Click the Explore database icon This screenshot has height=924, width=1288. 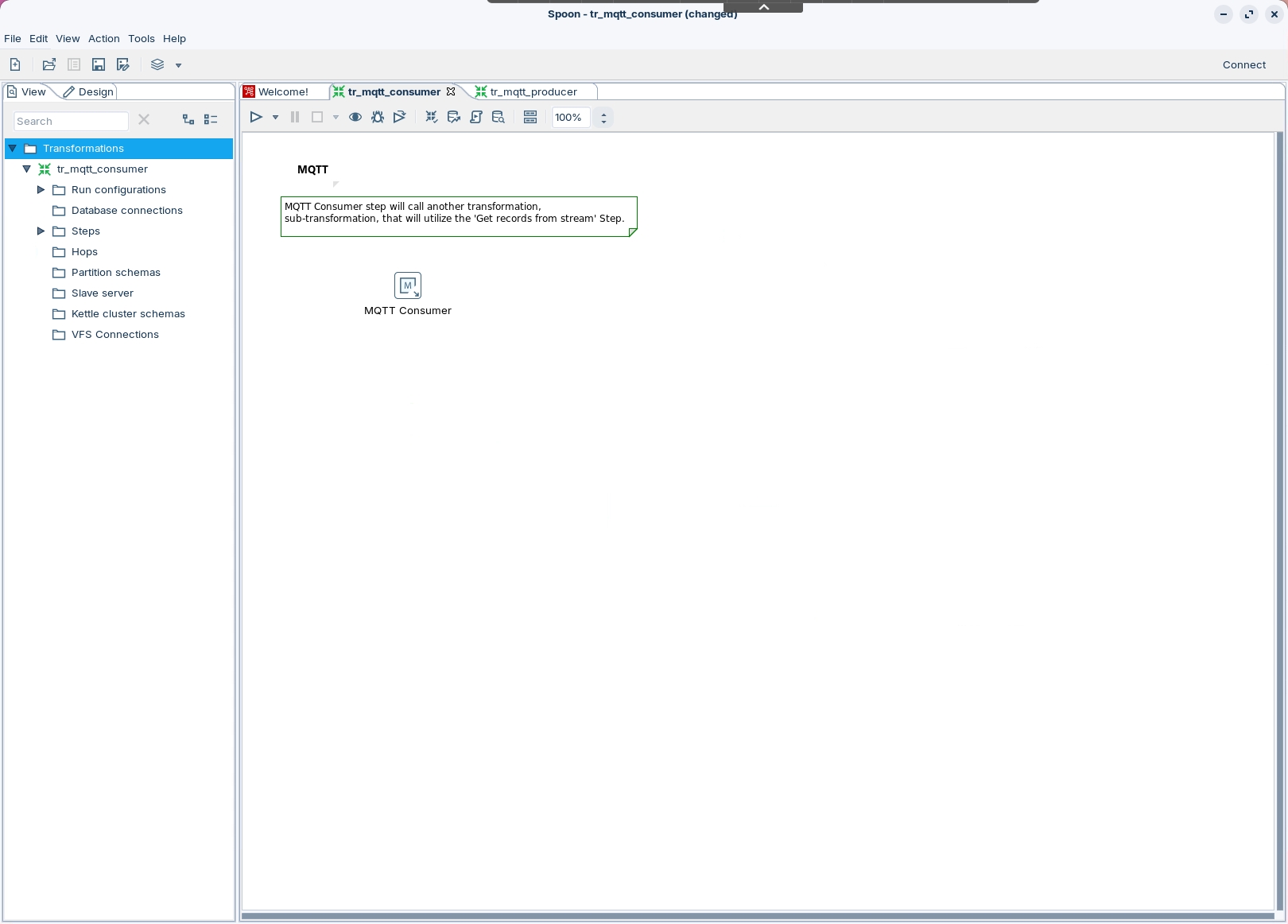(499, 118)
